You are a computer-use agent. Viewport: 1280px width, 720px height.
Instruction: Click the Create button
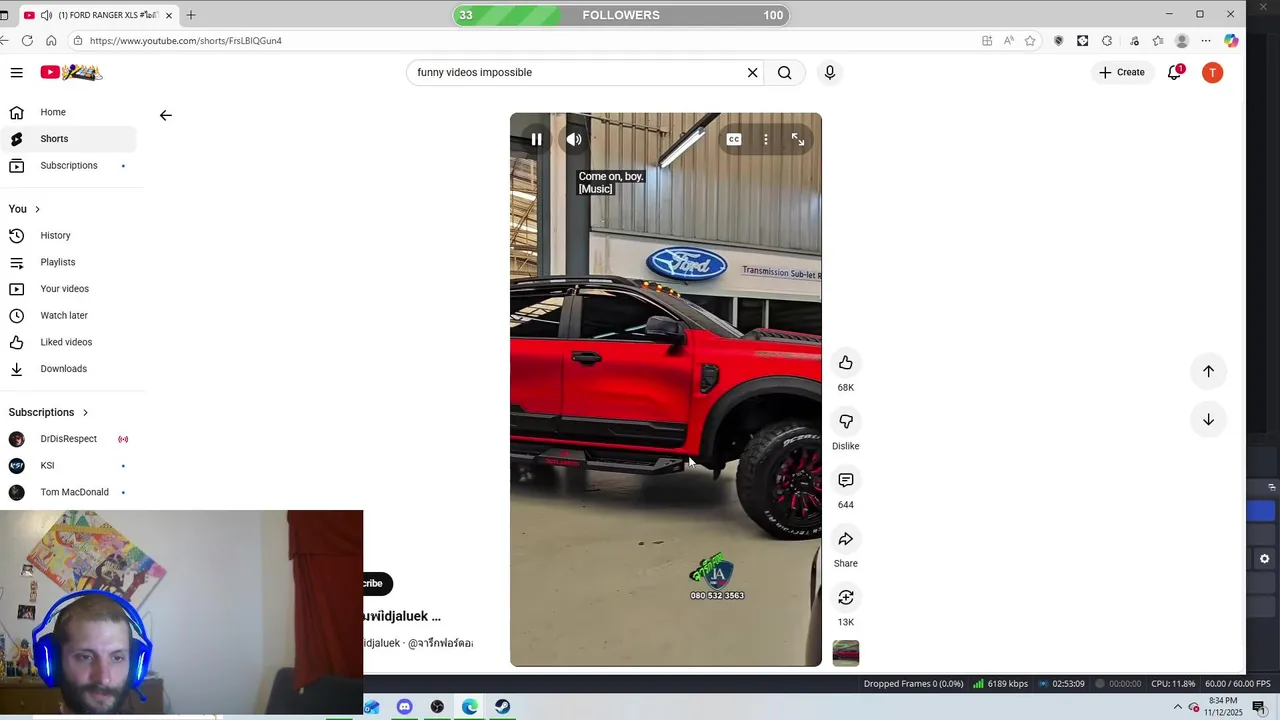pyautogui.click(x=1121, y=72)
